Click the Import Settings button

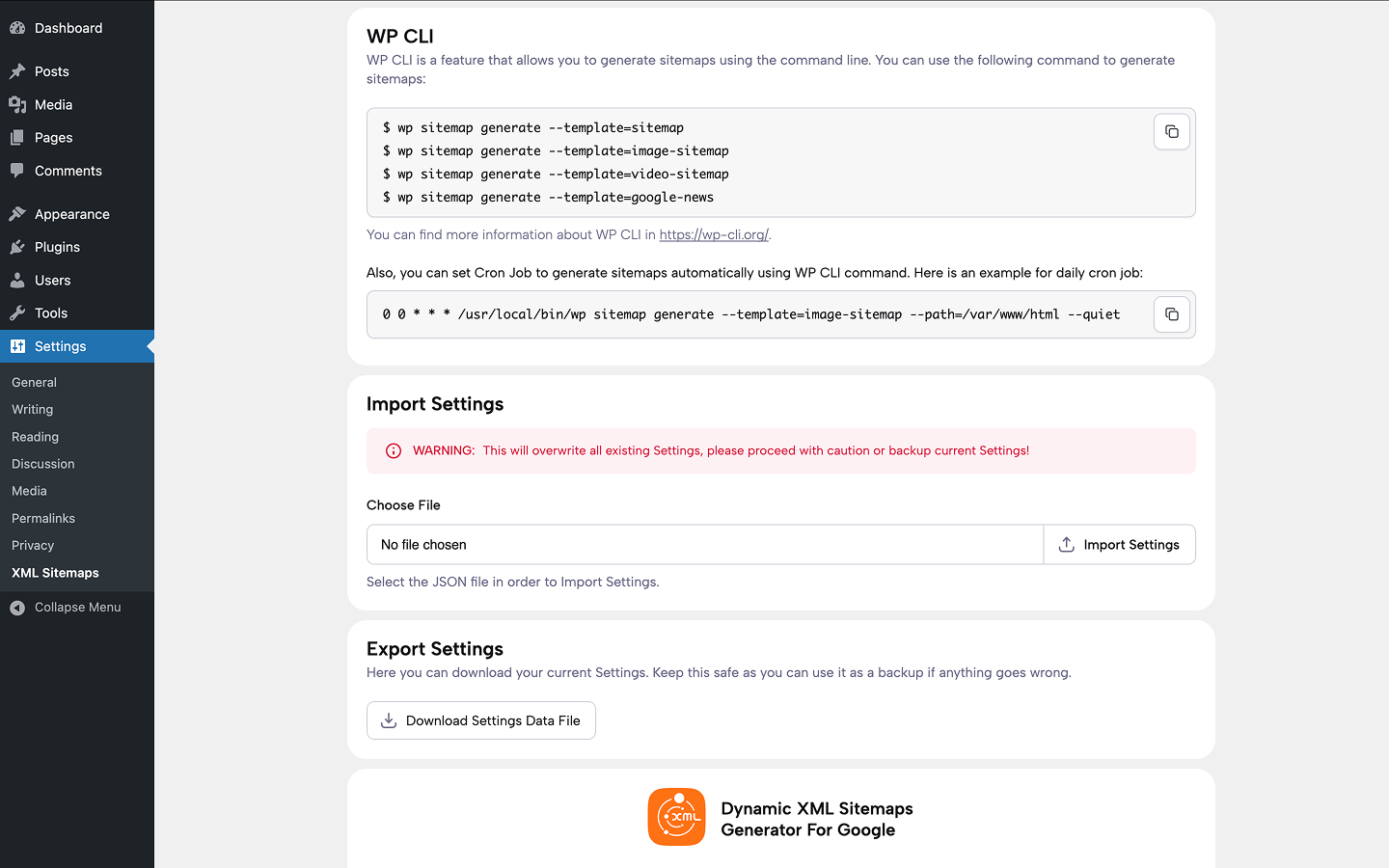(x=1119, y=544)
